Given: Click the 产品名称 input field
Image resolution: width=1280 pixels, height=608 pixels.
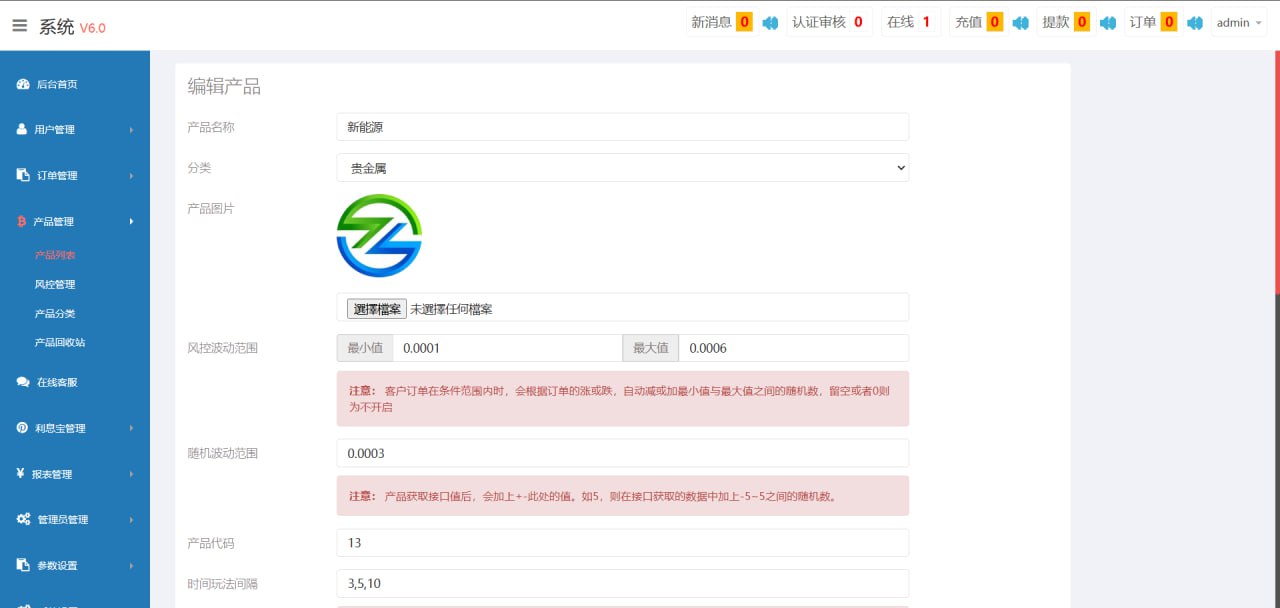Looking at the screenshot, I should point(622,127).
